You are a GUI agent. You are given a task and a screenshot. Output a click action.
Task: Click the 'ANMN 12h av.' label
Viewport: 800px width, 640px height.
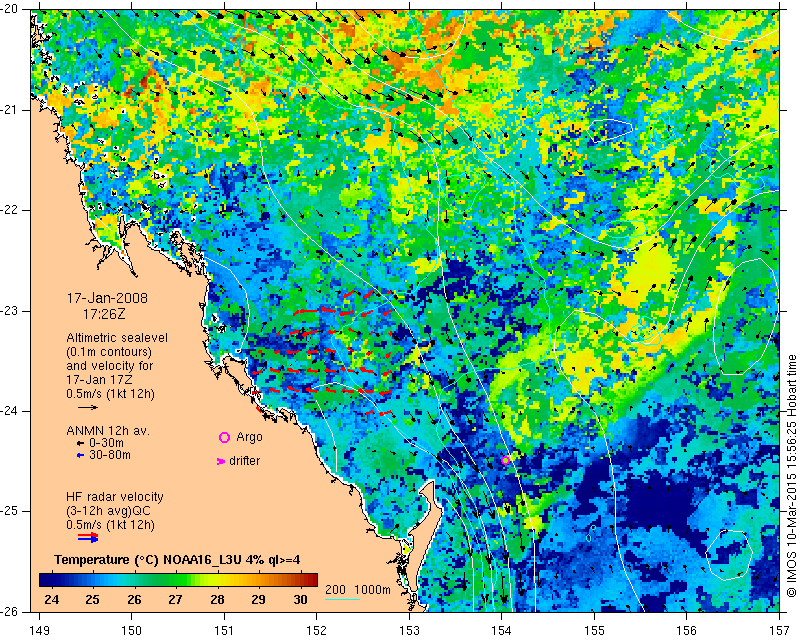coord(108,431)
